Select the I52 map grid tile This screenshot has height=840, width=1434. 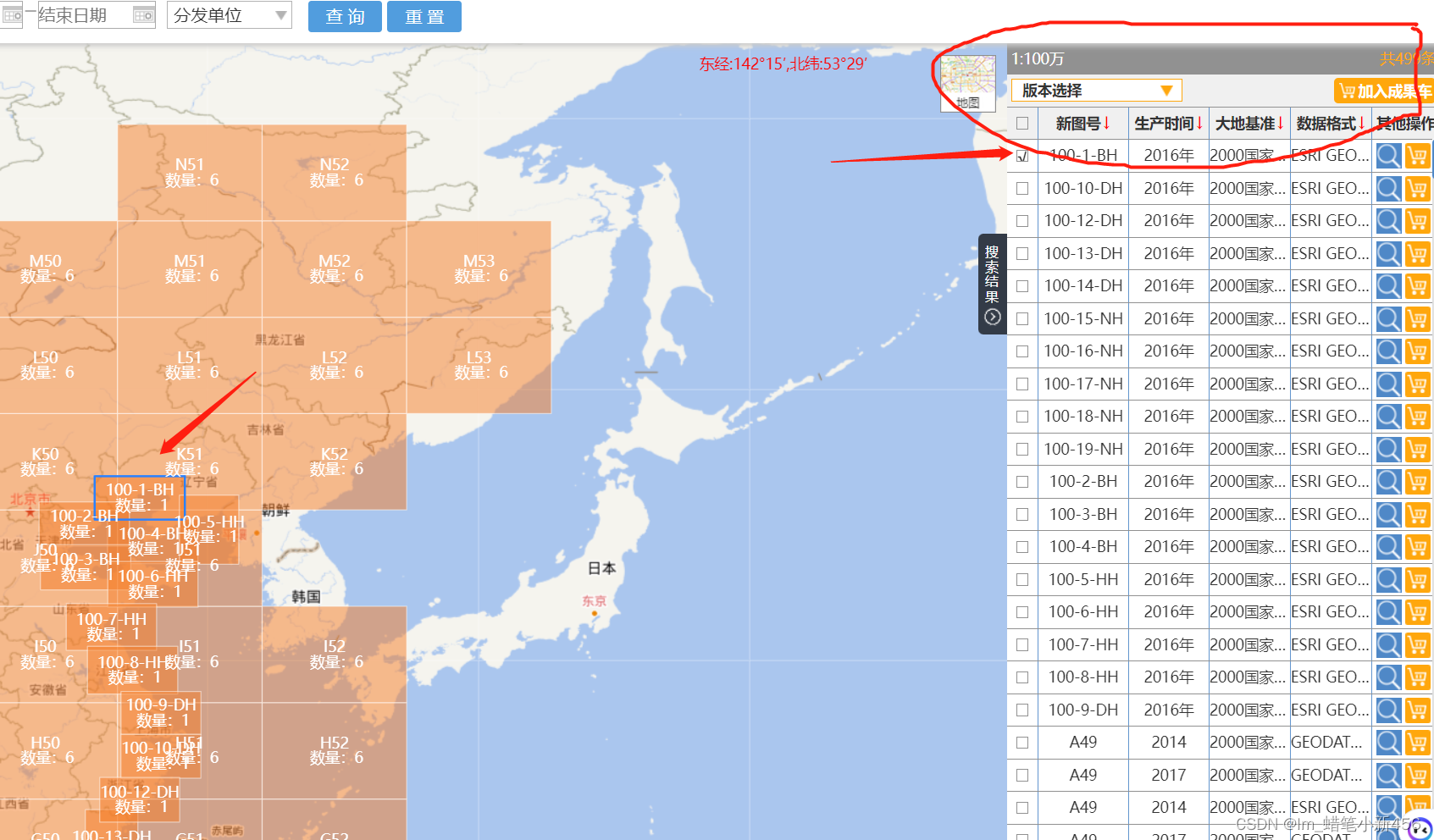[335, 654]
